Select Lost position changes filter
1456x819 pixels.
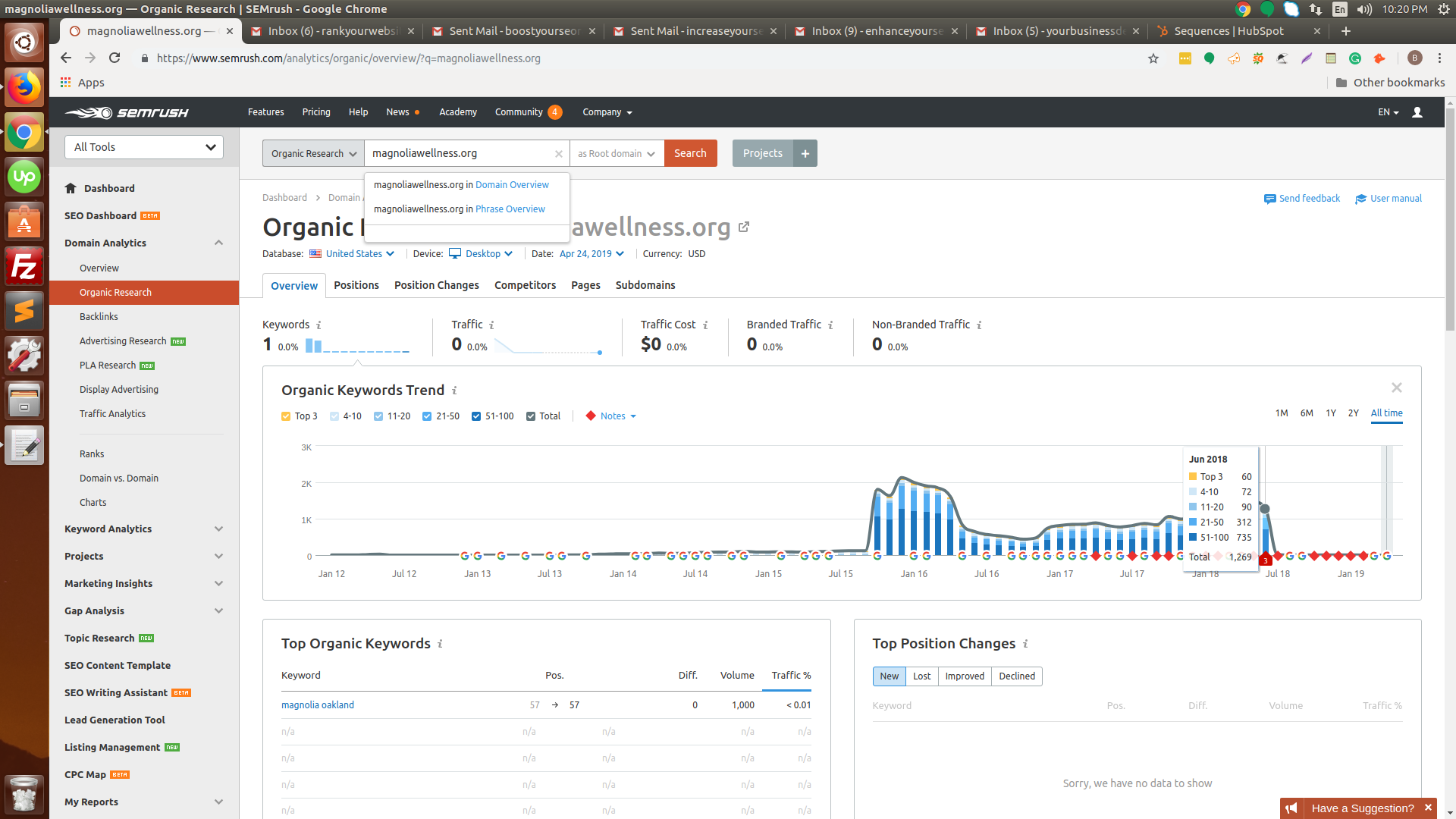pyautogui.click(x=922, y=676)
